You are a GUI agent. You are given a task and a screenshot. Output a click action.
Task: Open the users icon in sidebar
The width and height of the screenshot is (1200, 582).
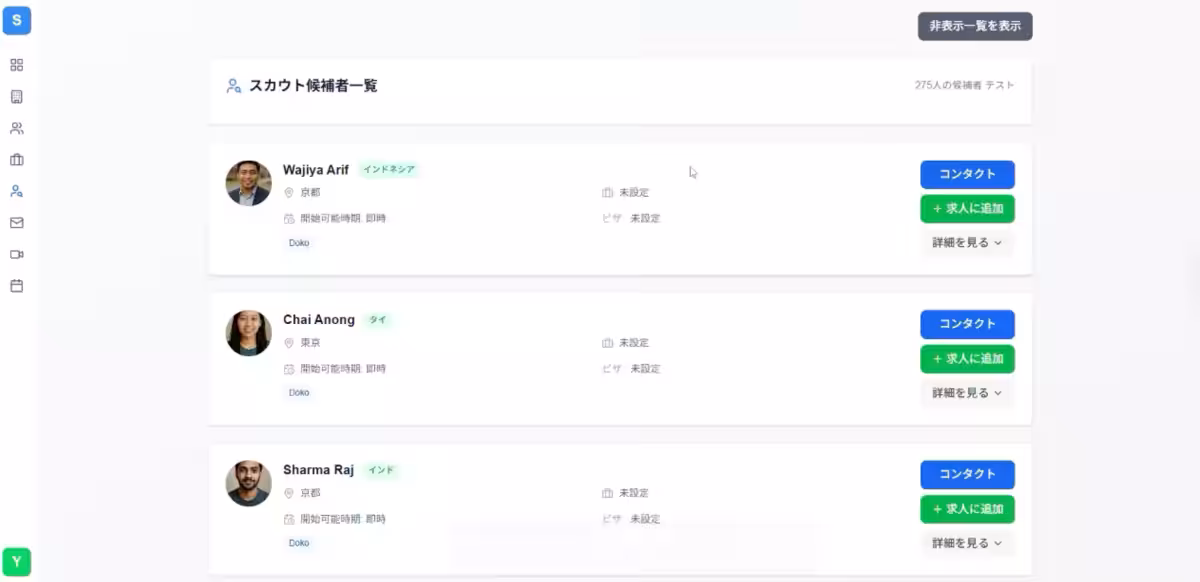pos(16,128)
